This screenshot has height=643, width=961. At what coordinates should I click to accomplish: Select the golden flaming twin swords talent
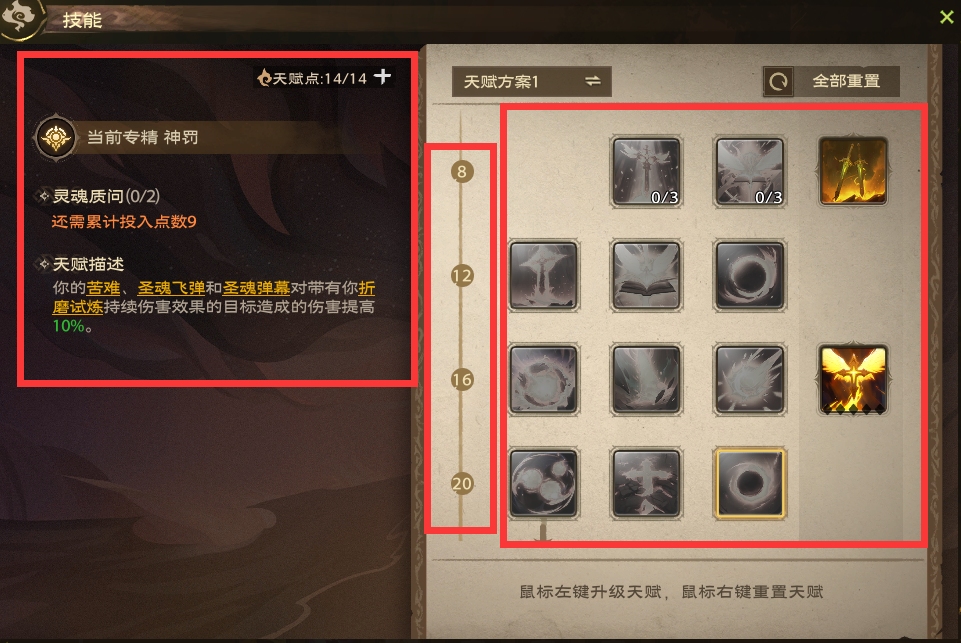[853, 171]
